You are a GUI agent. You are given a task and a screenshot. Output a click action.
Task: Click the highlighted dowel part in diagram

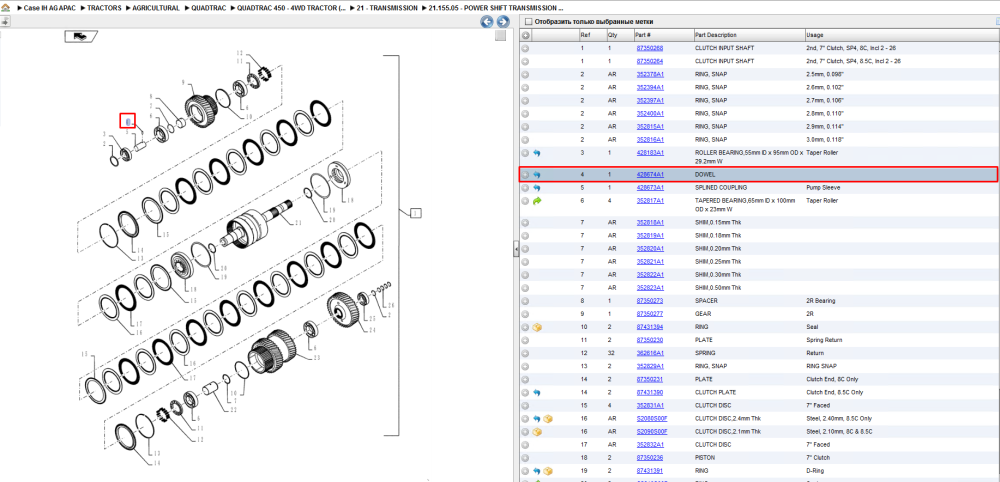tap(128, 120)
